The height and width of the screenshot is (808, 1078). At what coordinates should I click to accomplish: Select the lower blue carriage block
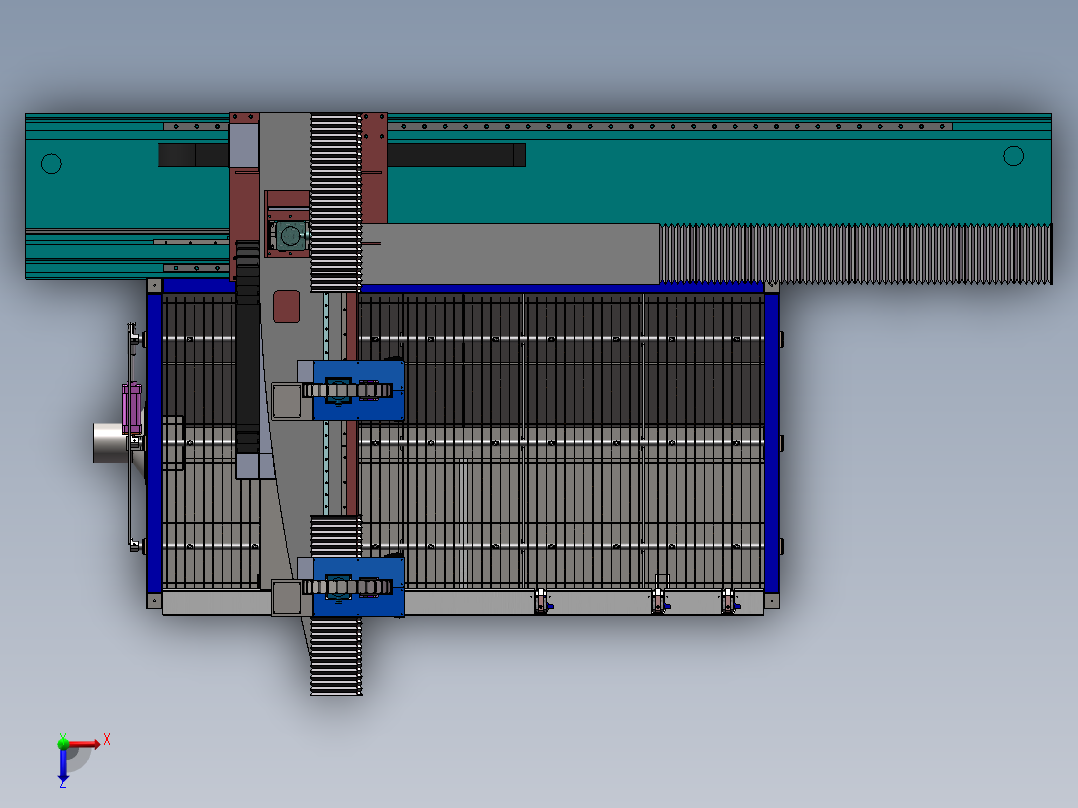pos(358,587)
